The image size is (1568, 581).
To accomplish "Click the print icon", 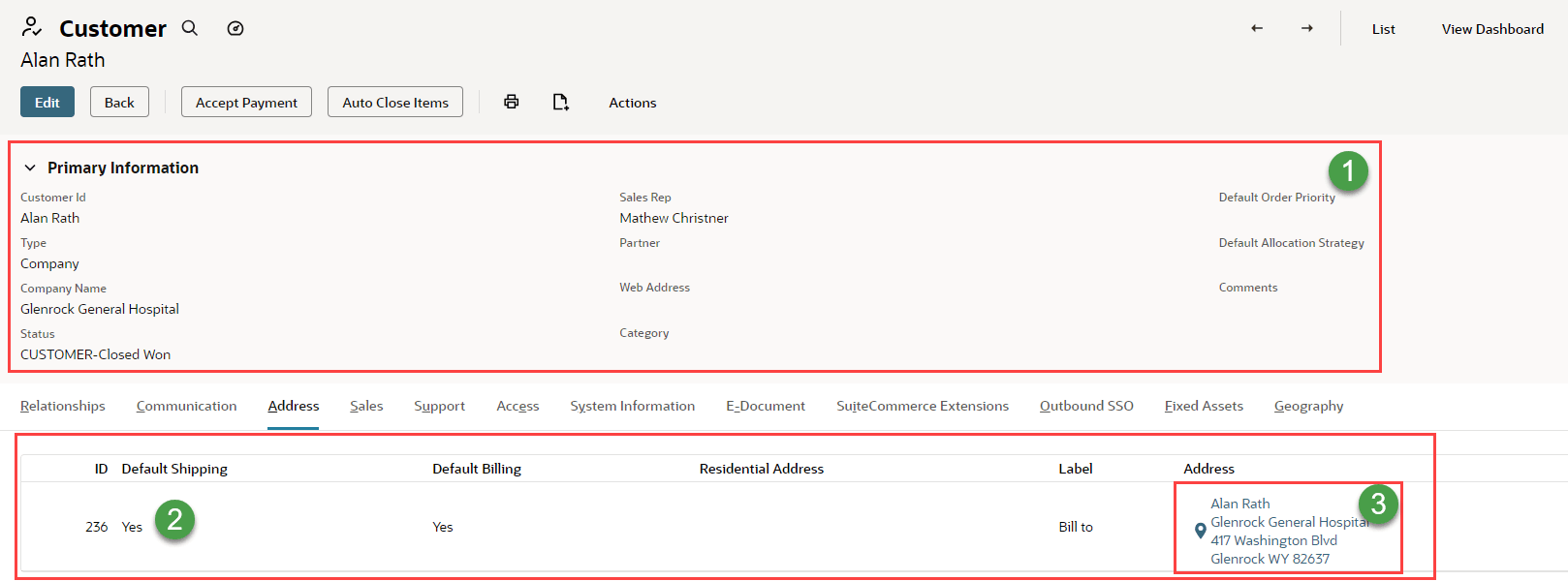I will click(512, 102).
